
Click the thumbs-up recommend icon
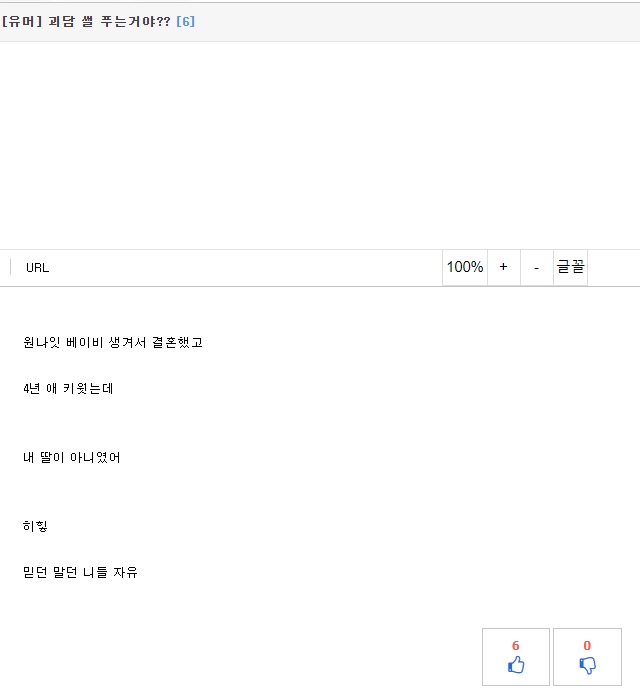click(x=516, y=665)
